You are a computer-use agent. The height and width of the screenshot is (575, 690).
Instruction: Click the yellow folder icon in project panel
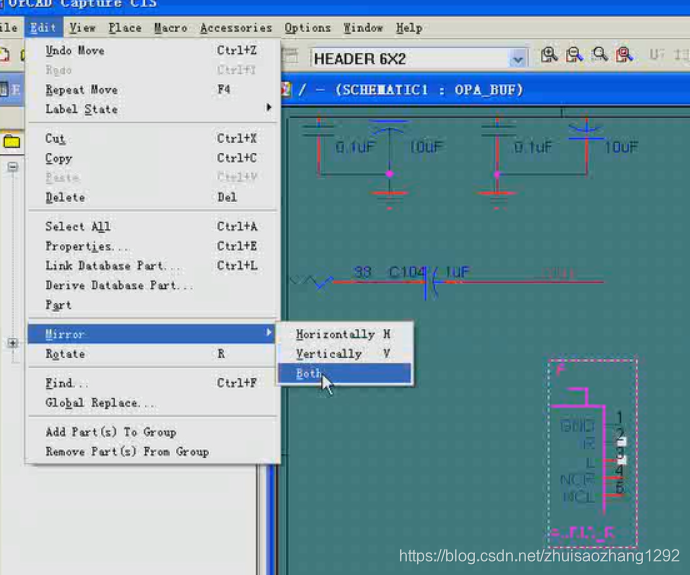tap(11, 142)
